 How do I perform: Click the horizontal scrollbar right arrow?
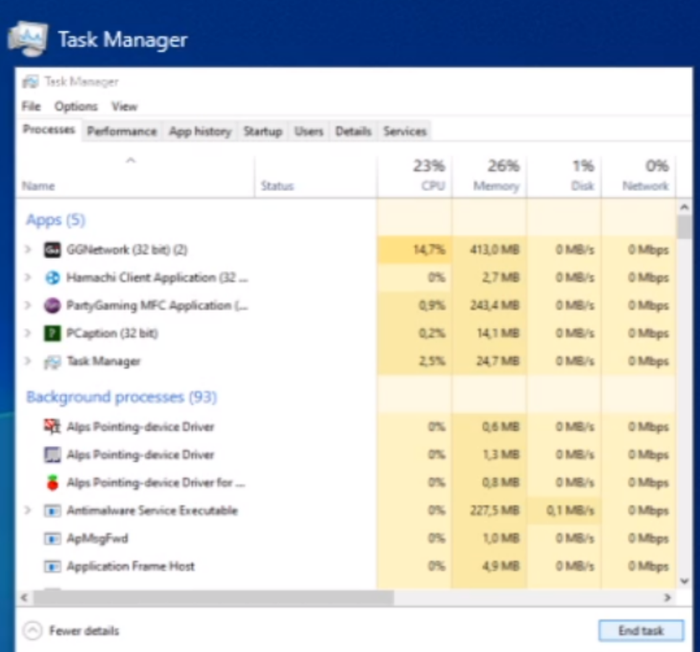(667, 597)
